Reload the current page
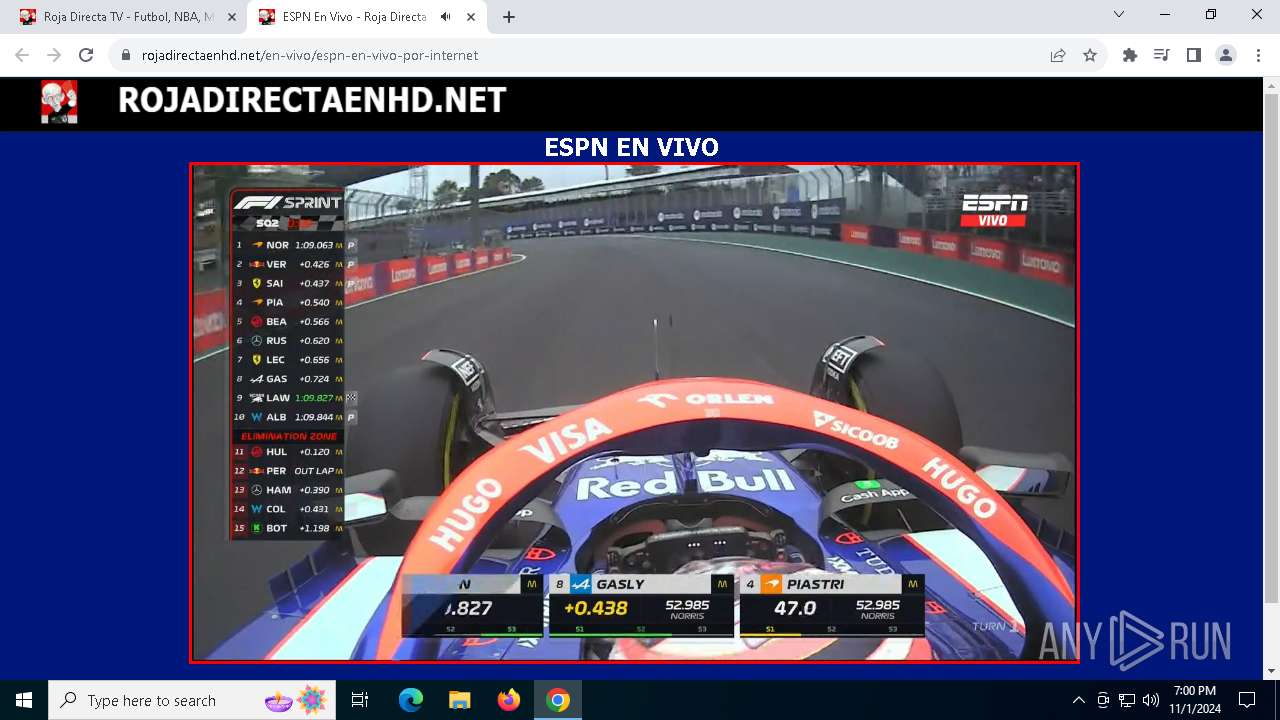1280x720 pixels. click(86, 56)
